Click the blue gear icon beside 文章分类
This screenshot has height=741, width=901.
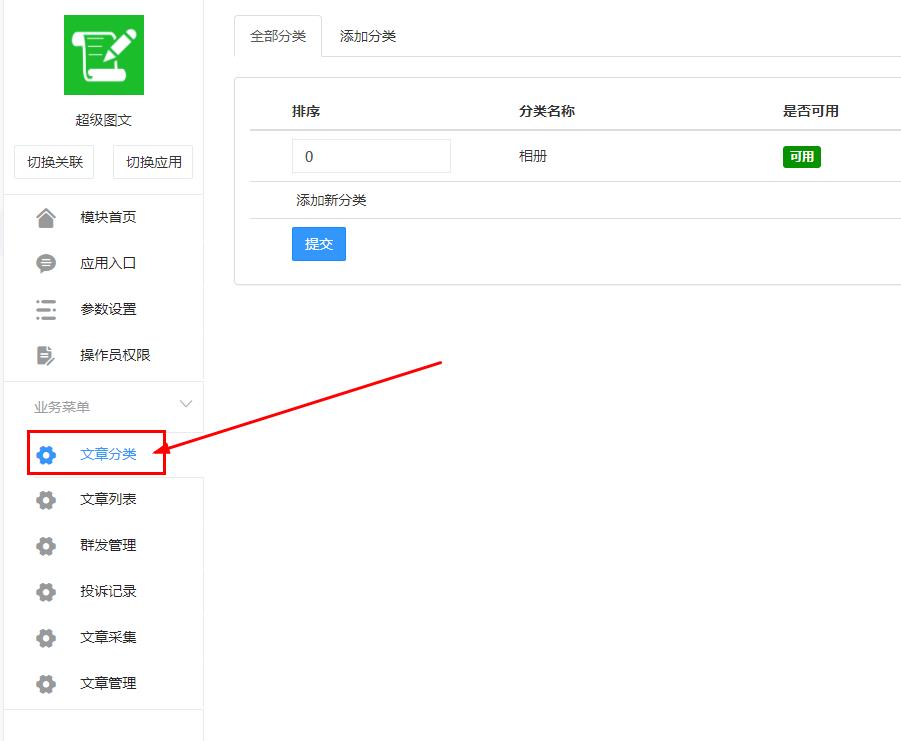coord(46,455)
